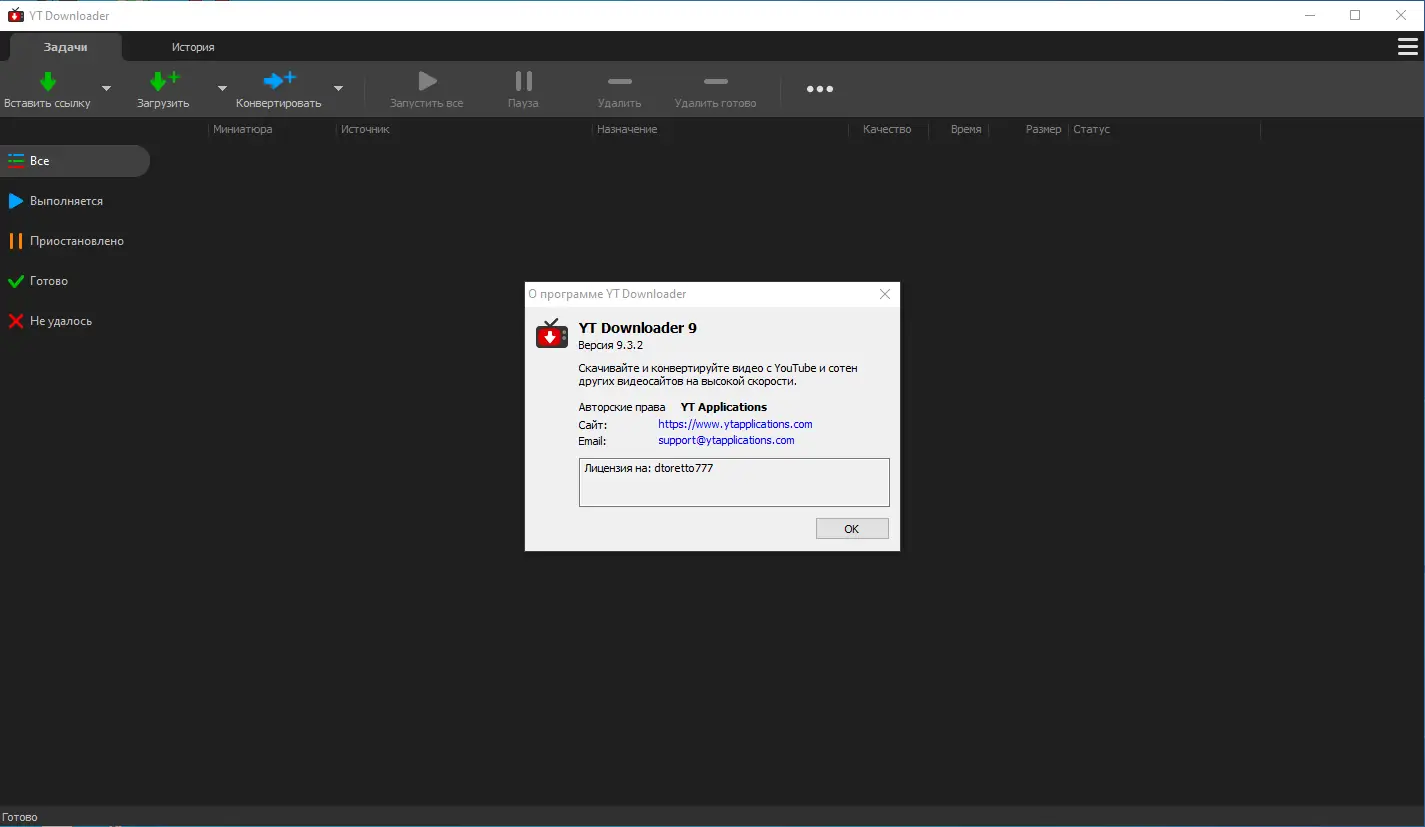This screenshot has width=1425, height=827.
Task: Select the Задачи tab
Action: 65,46
